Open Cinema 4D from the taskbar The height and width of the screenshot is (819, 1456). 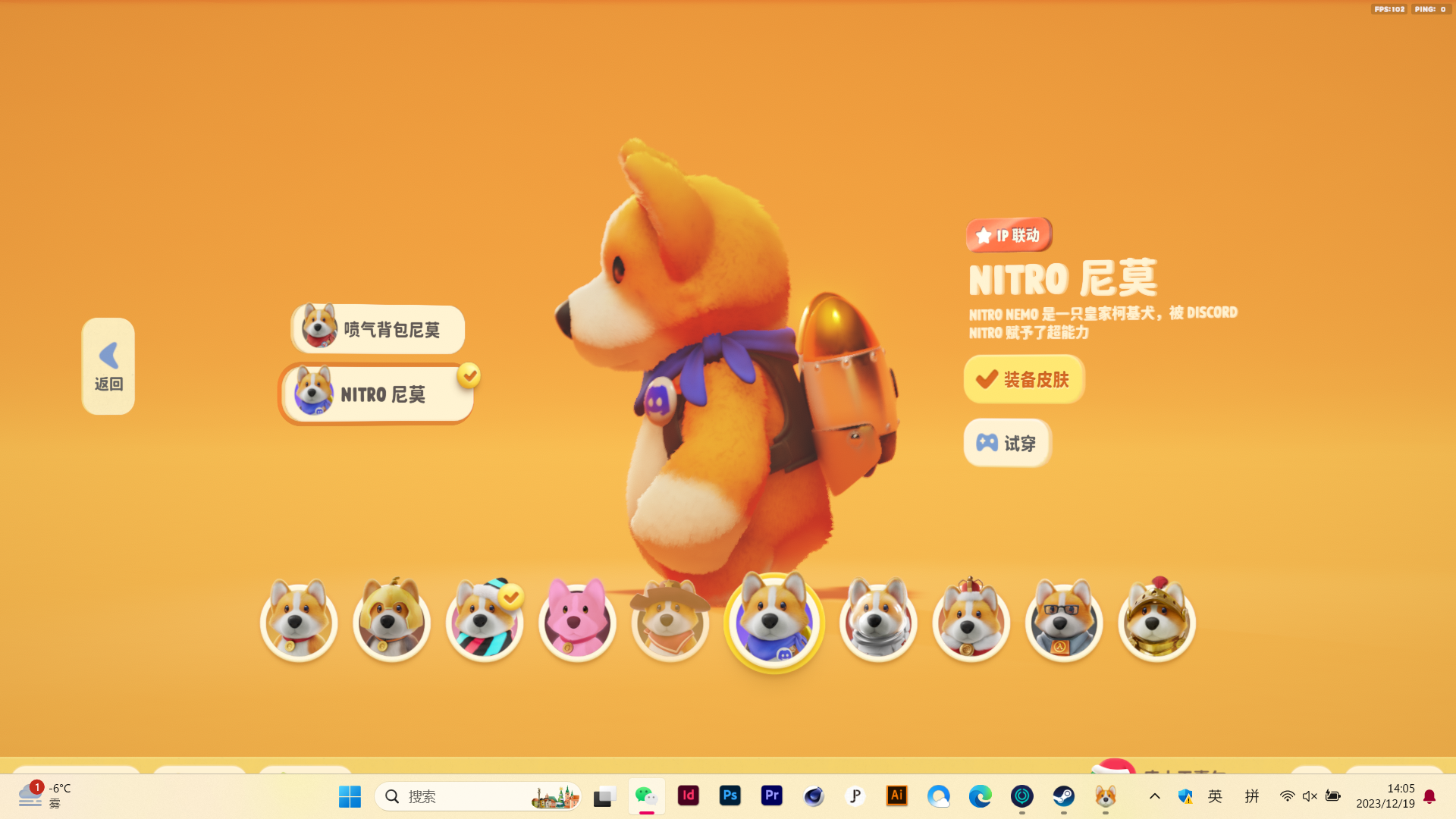[x=814, y=796]
